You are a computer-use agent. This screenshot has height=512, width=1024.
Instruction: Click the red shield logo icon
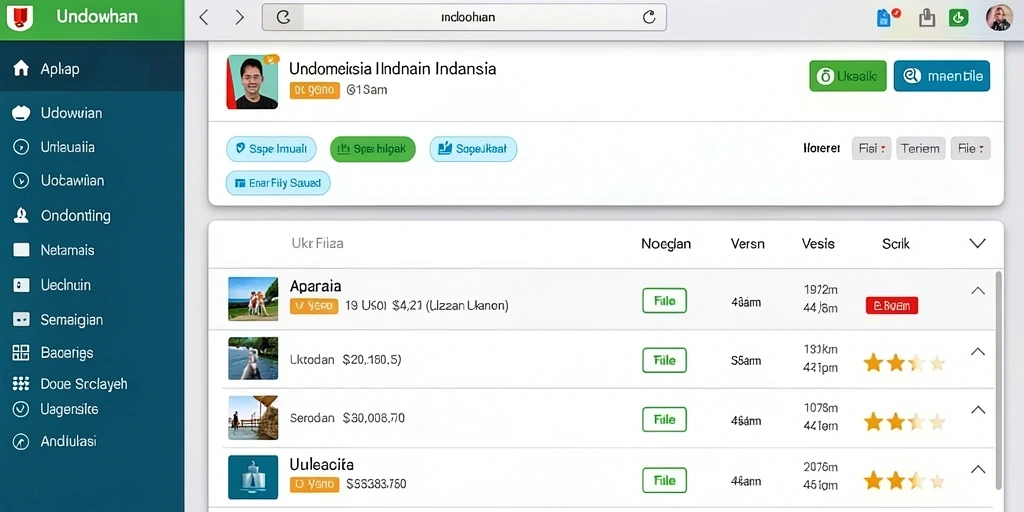[20, 18]
